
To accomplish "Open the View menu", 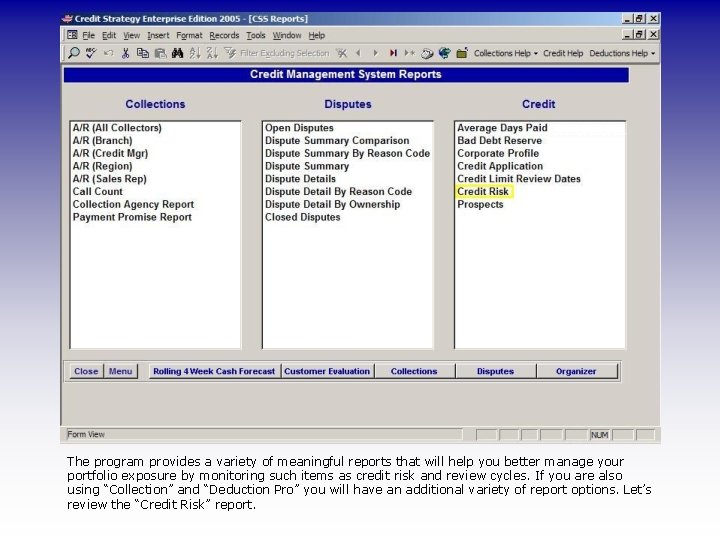I will [131, 35].
